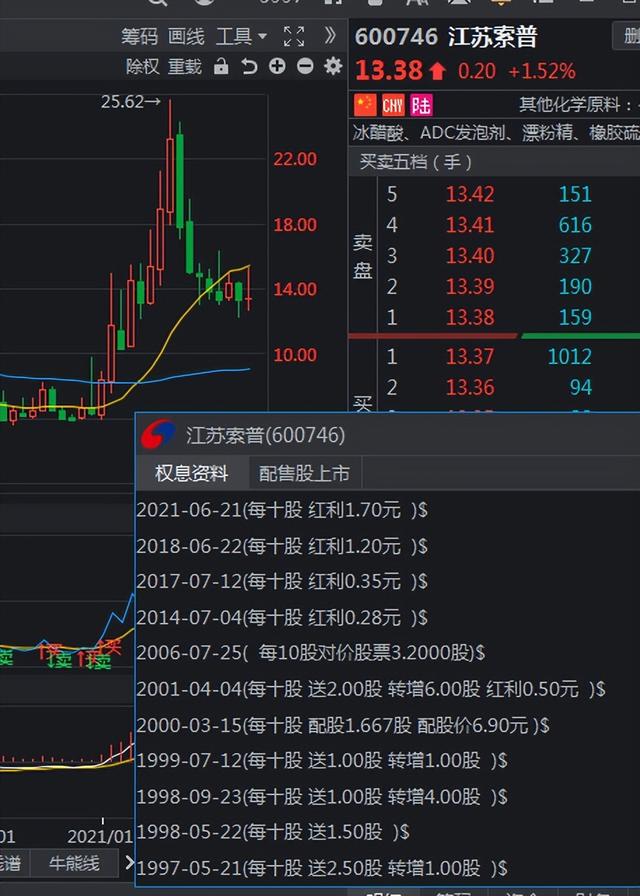This screenshot has width=640, height=896.
Task: Expand more options with the double chevron
Action: tap(330, 36)
